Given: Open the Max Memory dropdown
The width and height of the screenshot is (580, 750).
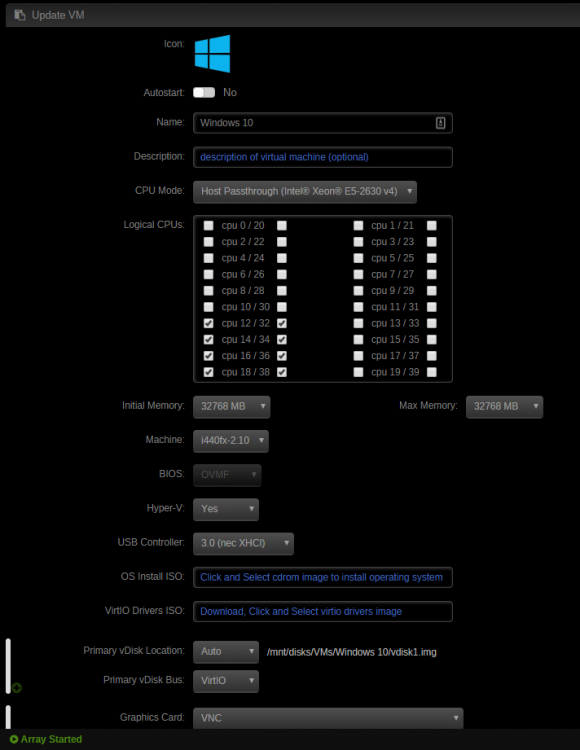Looking at the screenshot, I should 504,407.
